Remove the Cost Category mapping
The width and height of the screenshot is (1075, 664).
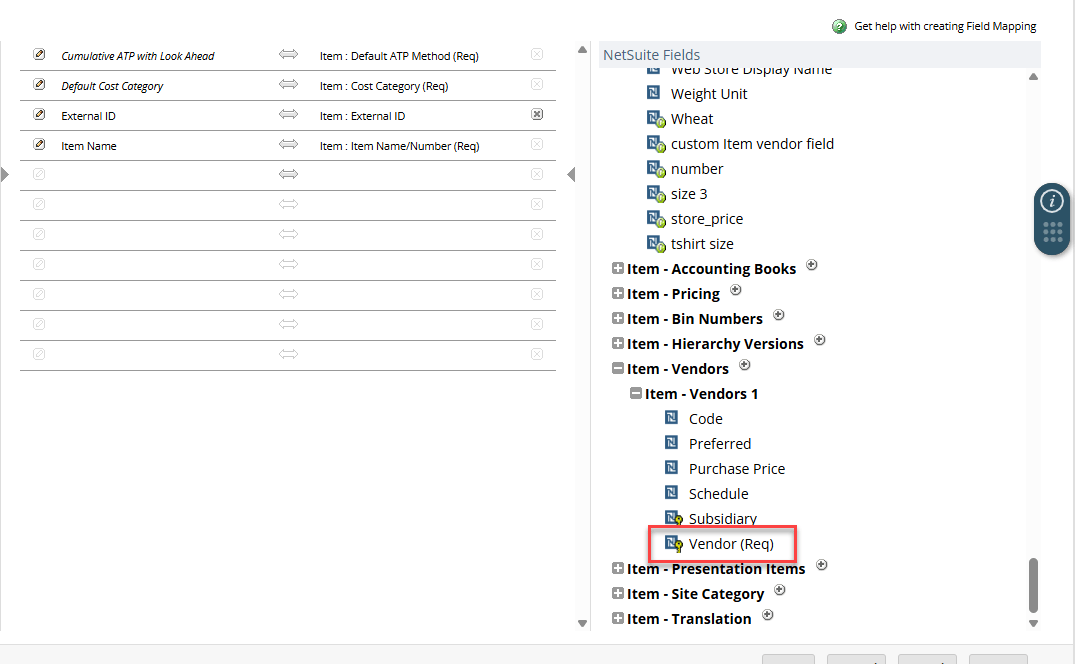(537, 84)
